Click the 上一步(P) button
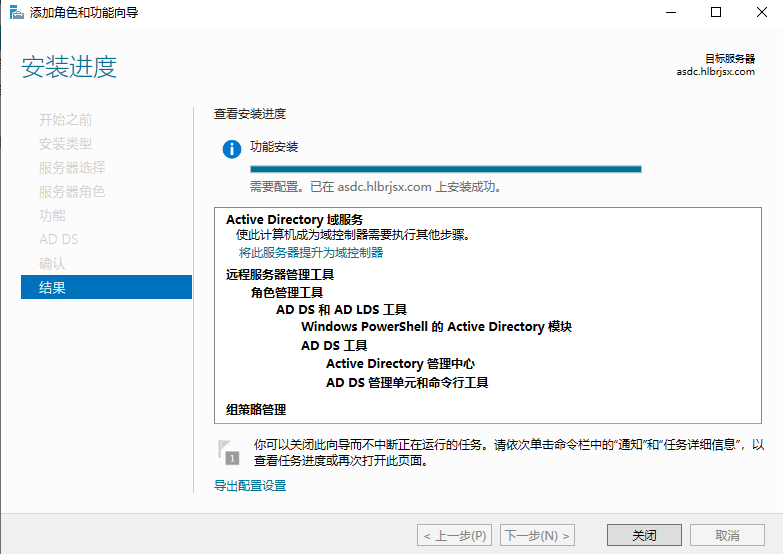Image resolution: width=783 pixels, height=554 pixels. coord(454,535)
